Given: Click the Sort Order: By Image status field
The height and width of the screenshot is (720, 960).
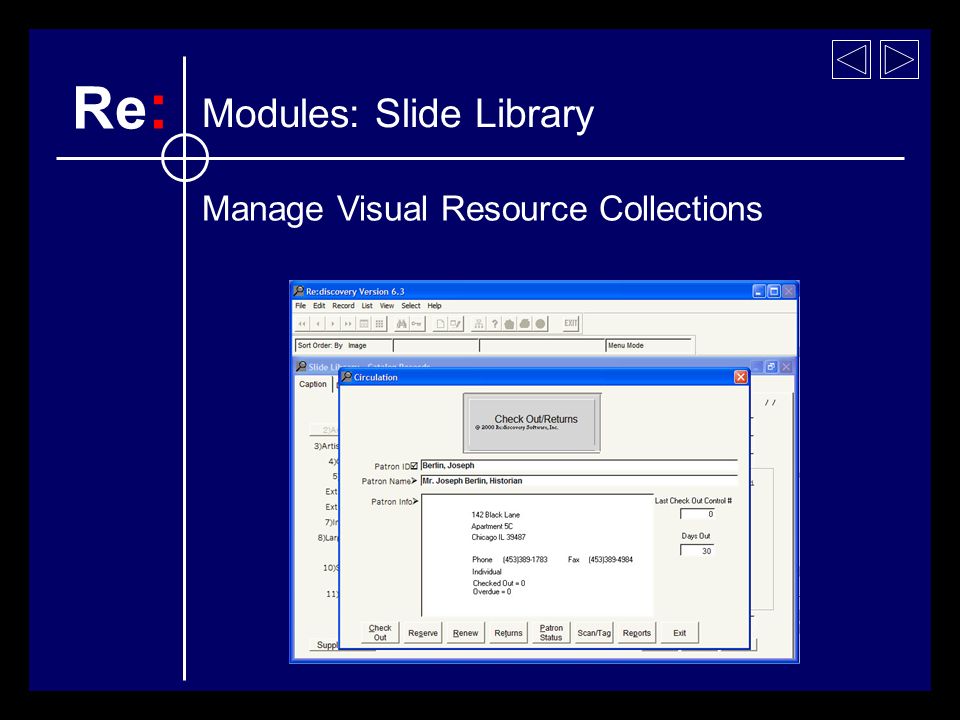Looking at the screenshot, I should click(343, 345).
